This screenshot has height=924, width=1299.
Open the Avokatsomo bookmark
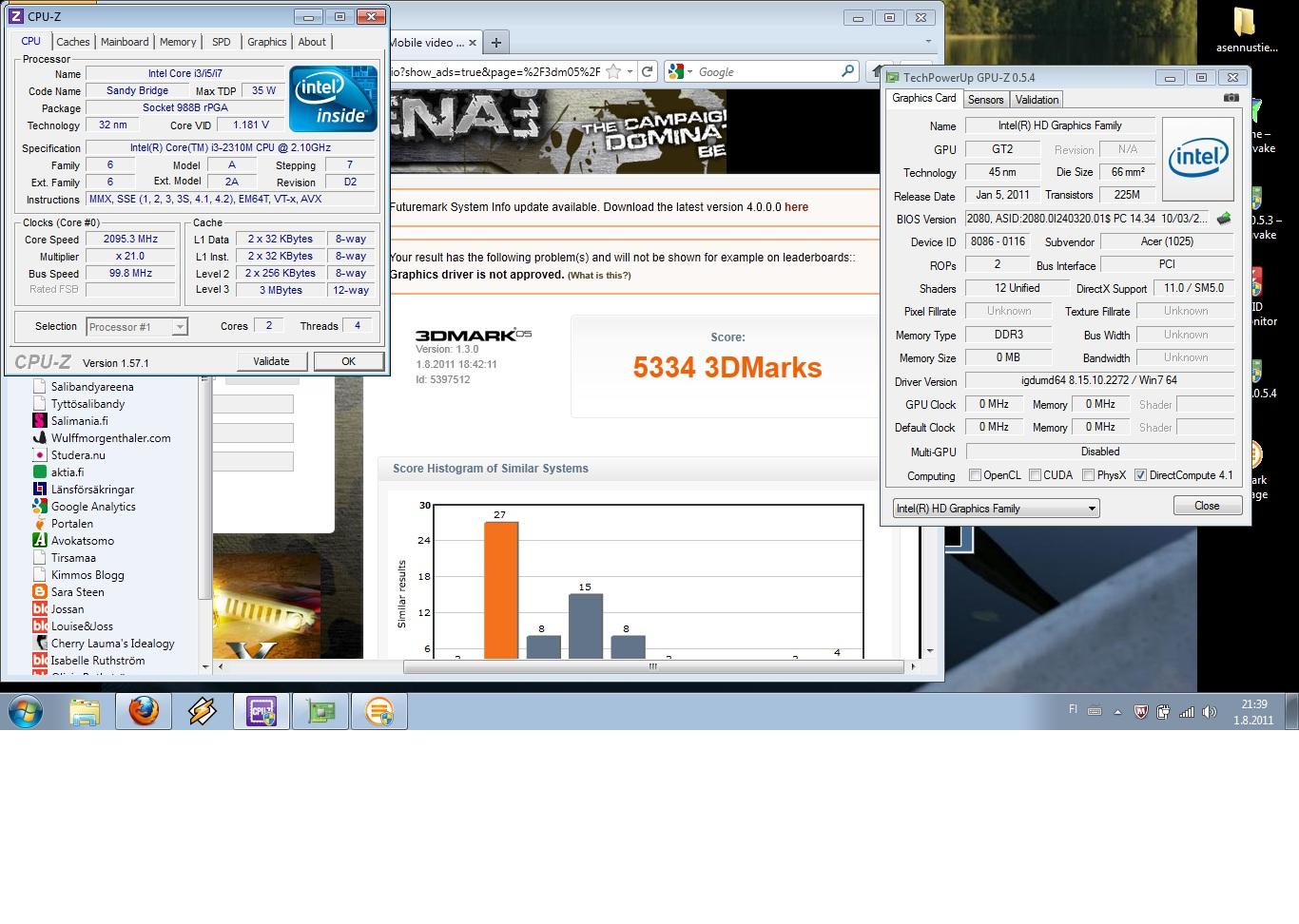[x=82, y=541]
